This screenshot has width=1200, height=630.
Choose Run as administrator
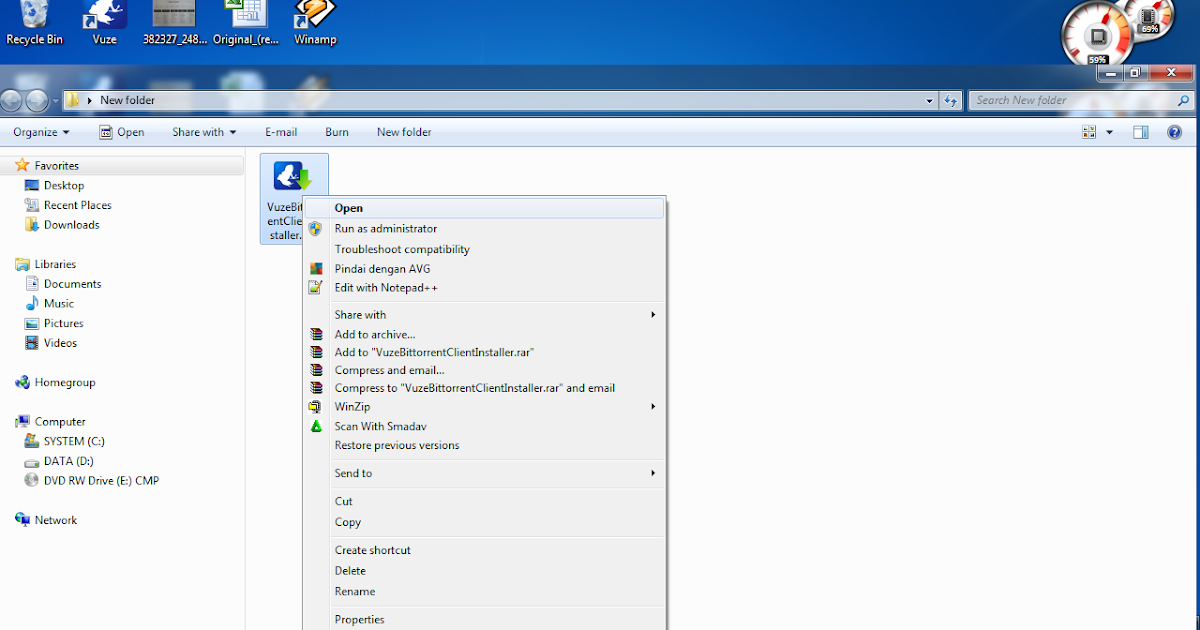tap(484, 229)
